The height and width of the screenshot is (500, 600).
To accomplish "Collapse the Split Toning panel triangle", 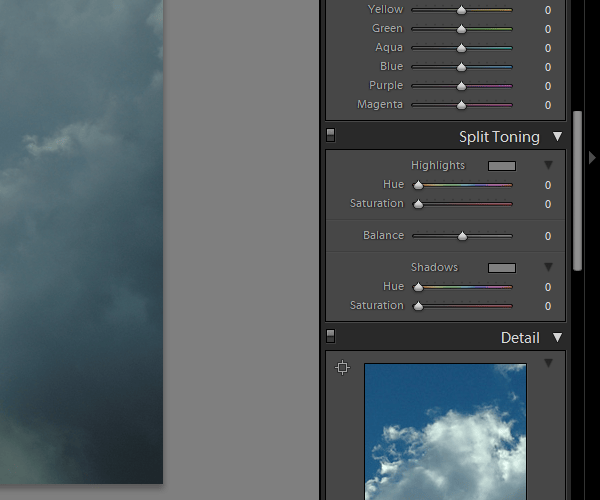I will click(x=557, y=137).
